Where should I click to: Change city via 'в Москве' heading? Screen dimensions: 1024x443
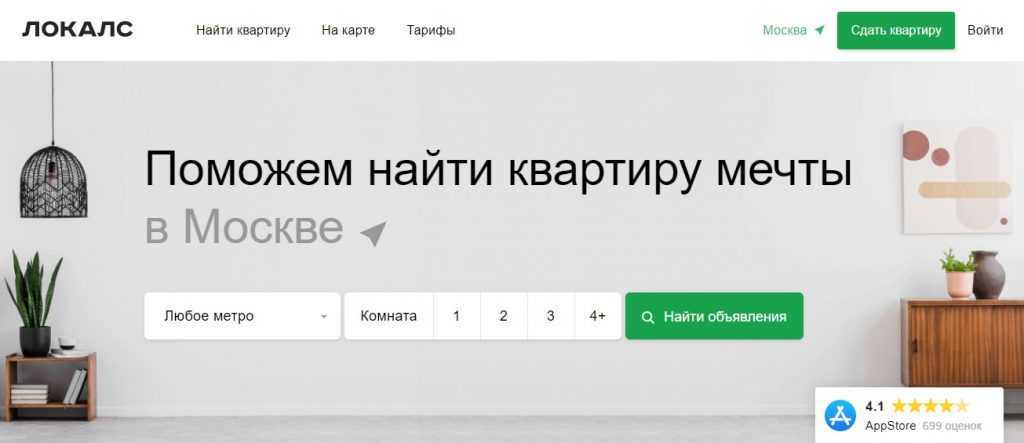point(244,227)
